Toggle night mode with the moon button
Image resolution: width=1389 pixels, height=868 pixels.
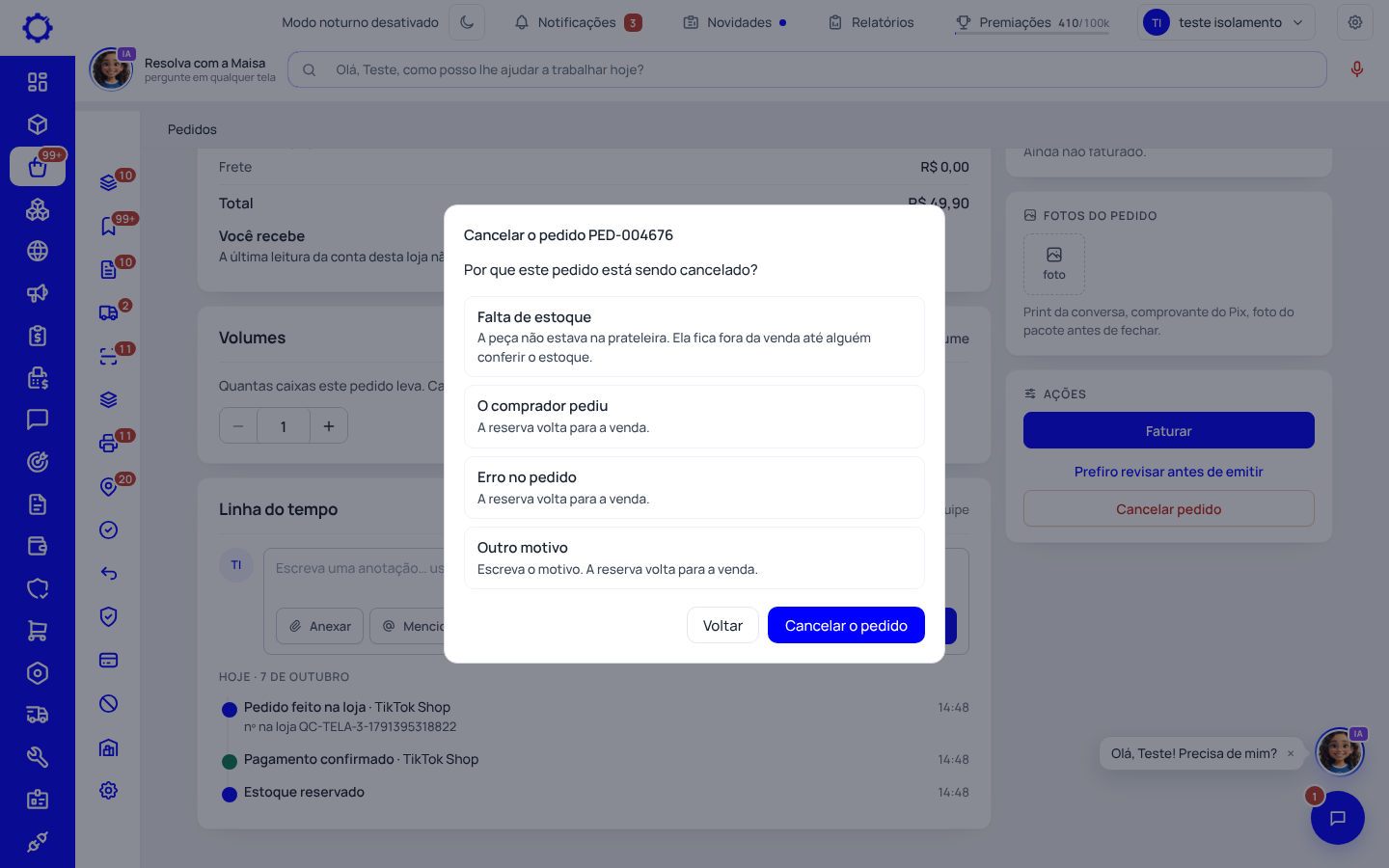467,22
